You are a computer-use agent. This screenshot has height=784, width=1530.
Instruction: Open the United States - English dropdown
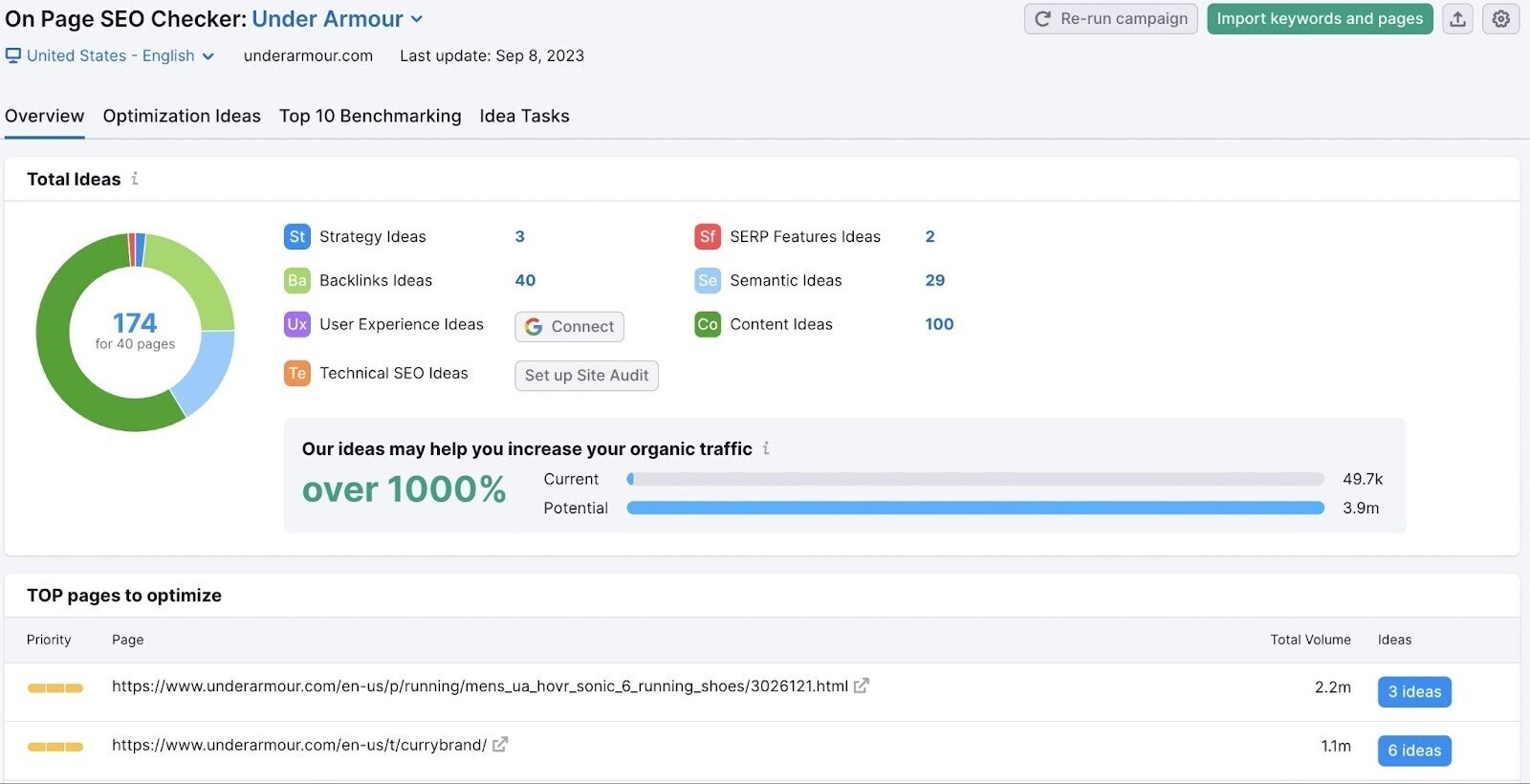110,55
